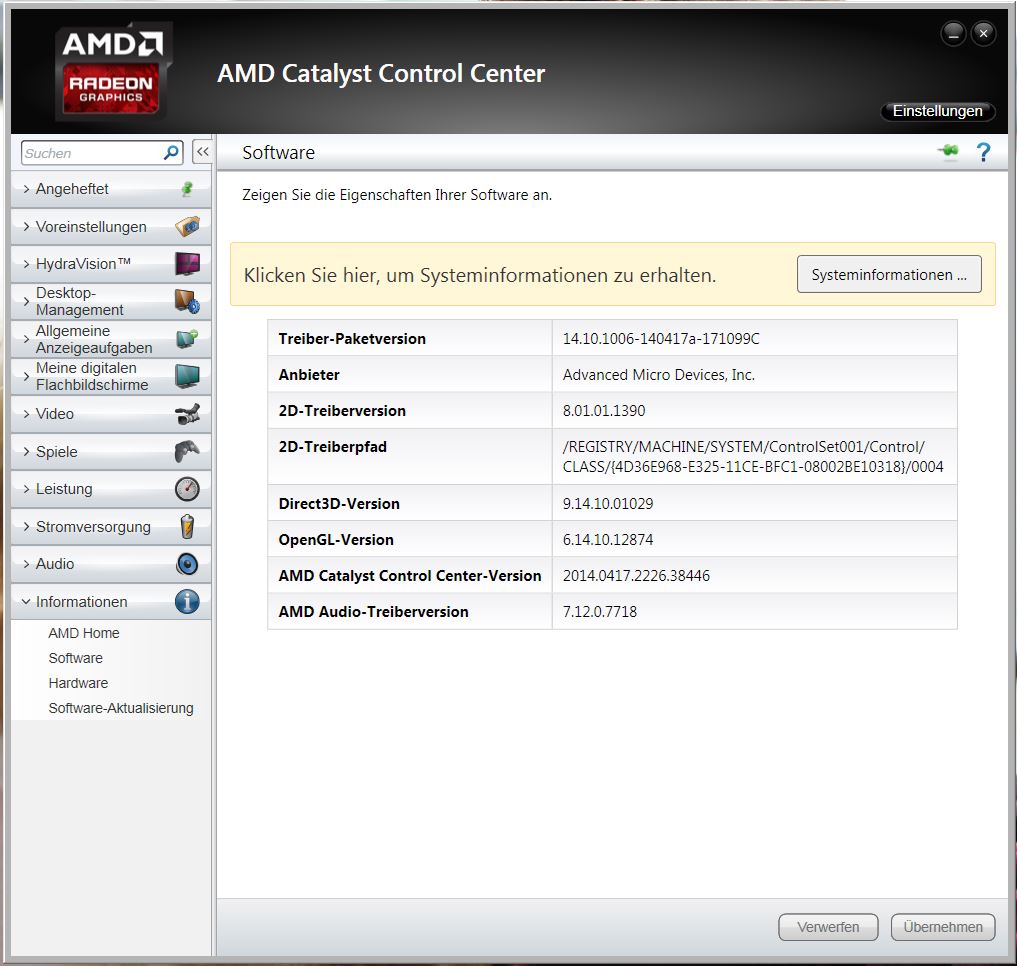Select Control Center version 2014.0417.2226.38446
The width and height of the screenshot is (1017, 966).
pyautogui.click(x=636, y=575)
